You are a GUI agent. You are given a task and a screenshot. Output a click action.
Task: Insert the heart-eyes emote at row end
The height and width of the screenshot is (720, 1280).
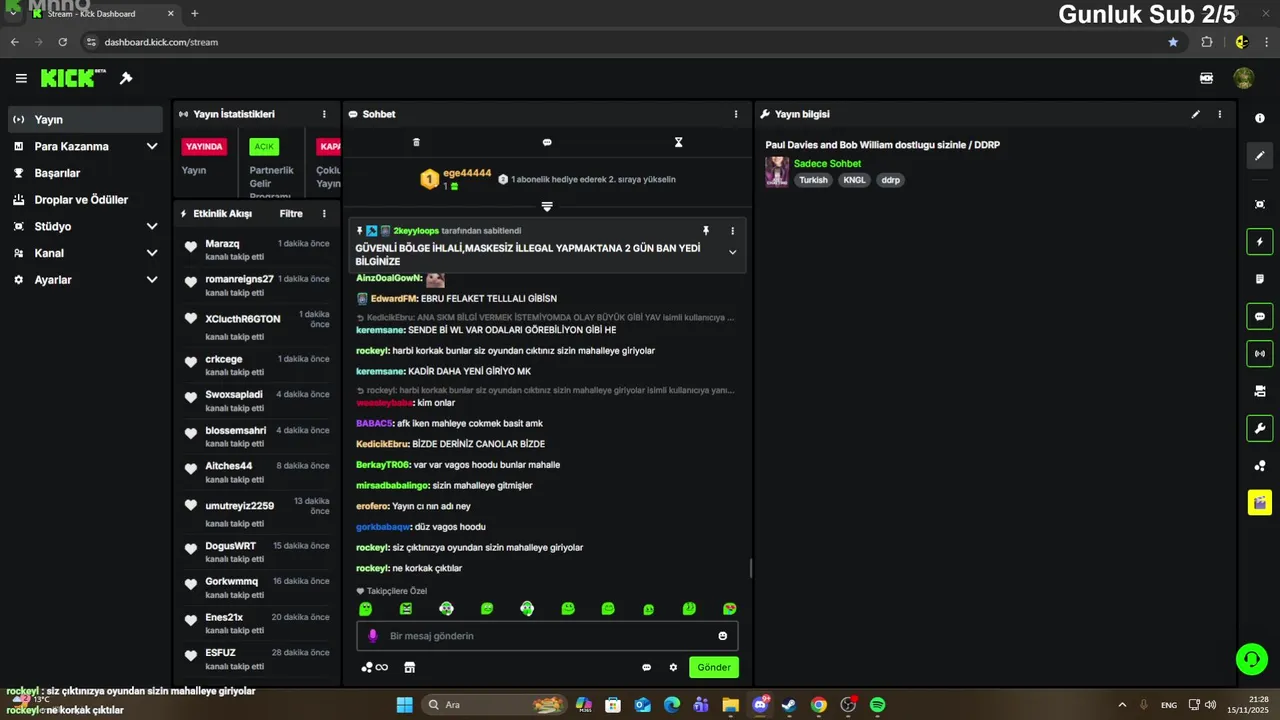click(x=730, y=608)
